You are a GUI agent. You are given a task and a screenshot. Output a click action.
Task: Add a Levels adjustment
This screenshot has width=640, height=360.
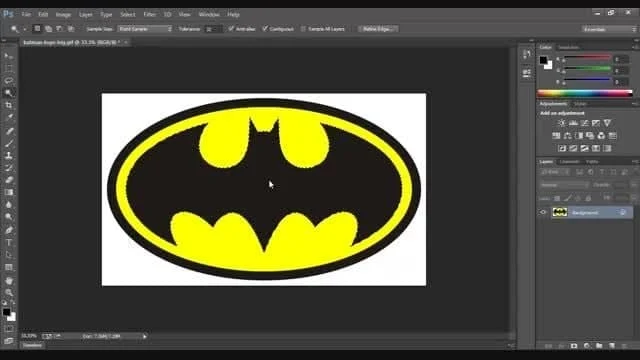tap(573, 123)
